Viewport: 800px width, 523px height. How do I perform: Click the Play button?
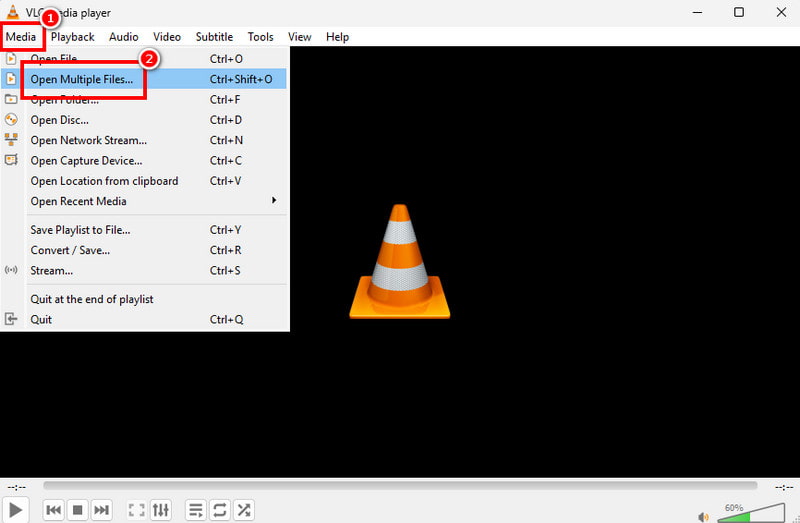[16, 510]
